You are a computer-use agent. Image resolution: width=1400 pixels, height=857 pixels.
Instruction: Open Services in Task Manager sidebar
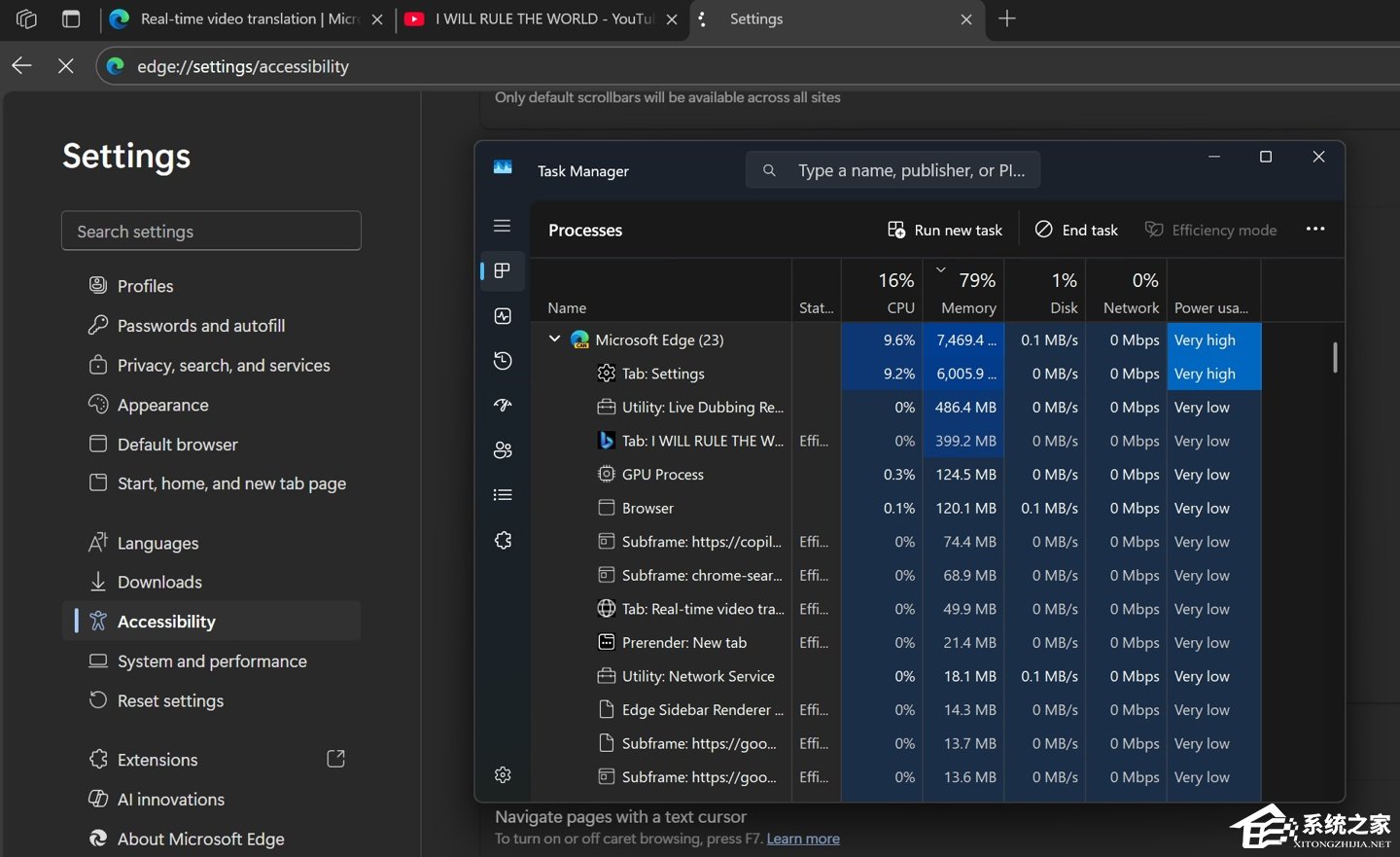click(503, 540)
